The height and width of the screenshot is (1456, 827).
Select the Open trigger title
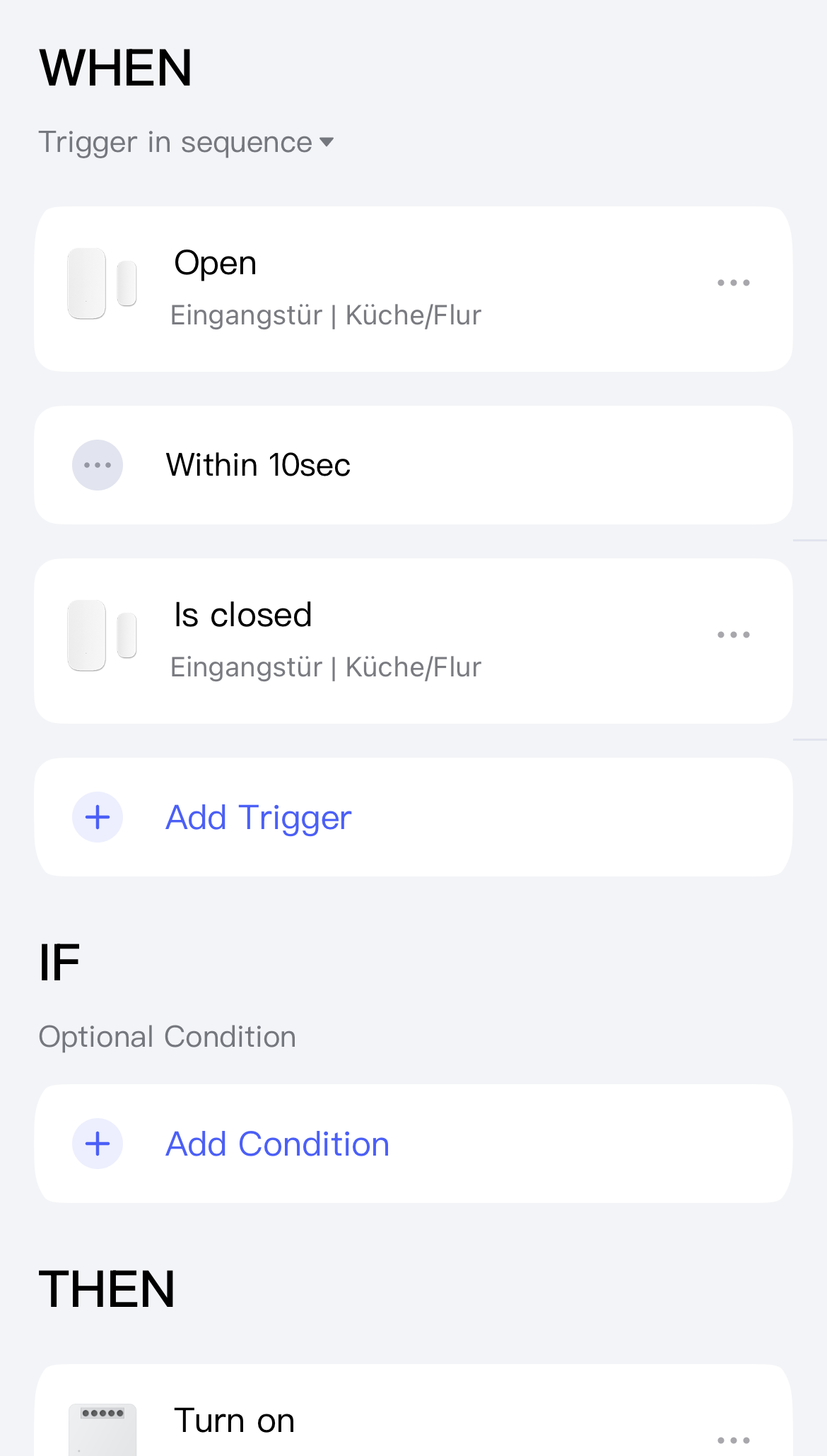(x=215, y=263)
